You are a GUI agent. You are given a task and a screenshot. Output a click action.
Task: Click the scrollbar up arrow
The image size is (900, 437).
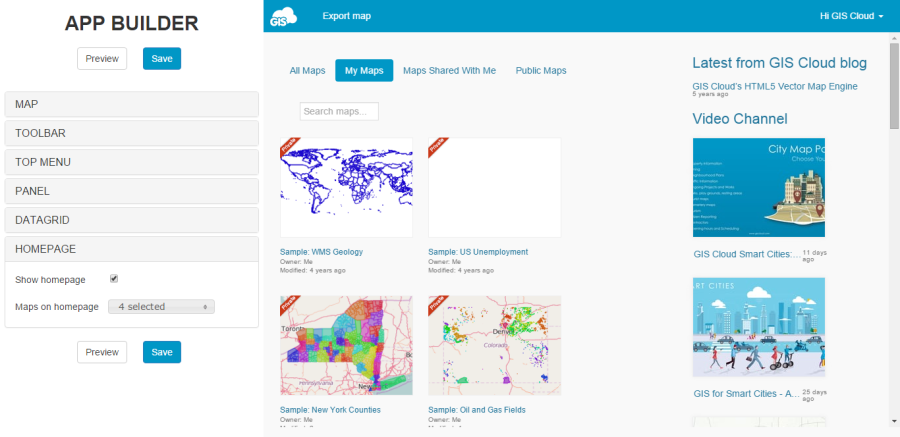(x=894, y=38)
